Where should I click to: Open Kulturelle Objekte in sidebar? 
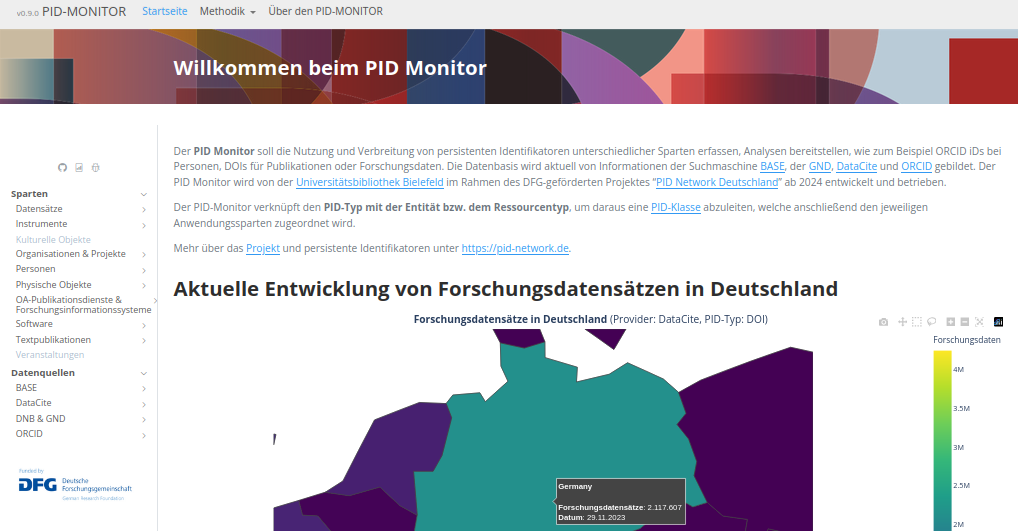[53, 240]
